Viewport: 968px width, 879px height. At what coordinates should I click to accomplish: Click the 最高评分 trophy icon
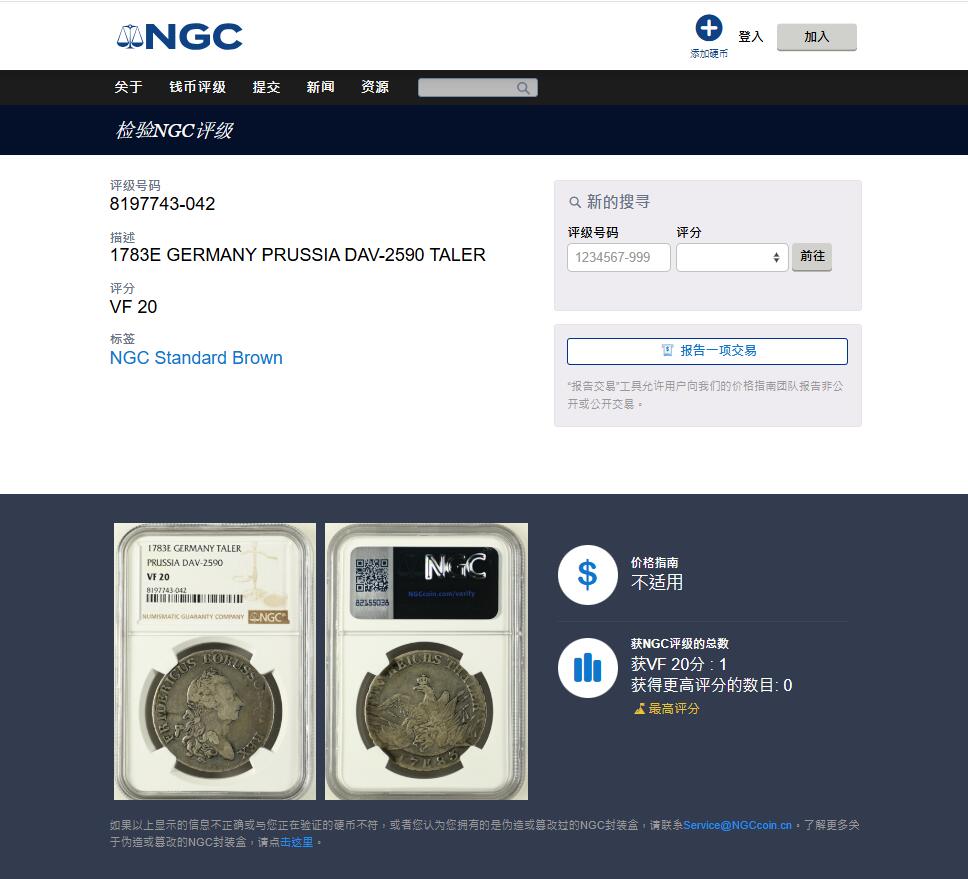(x=640, y=709)
